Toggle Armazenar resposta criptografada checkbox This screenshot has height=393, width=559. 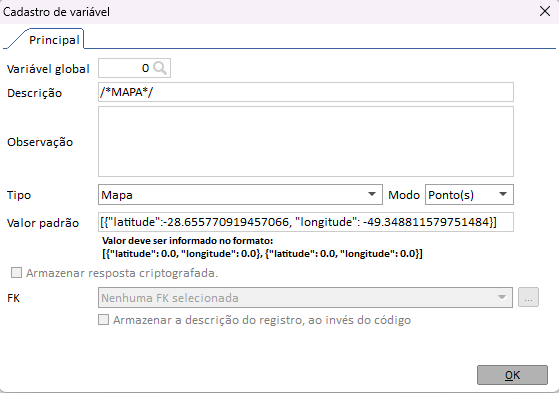(16, 273)
